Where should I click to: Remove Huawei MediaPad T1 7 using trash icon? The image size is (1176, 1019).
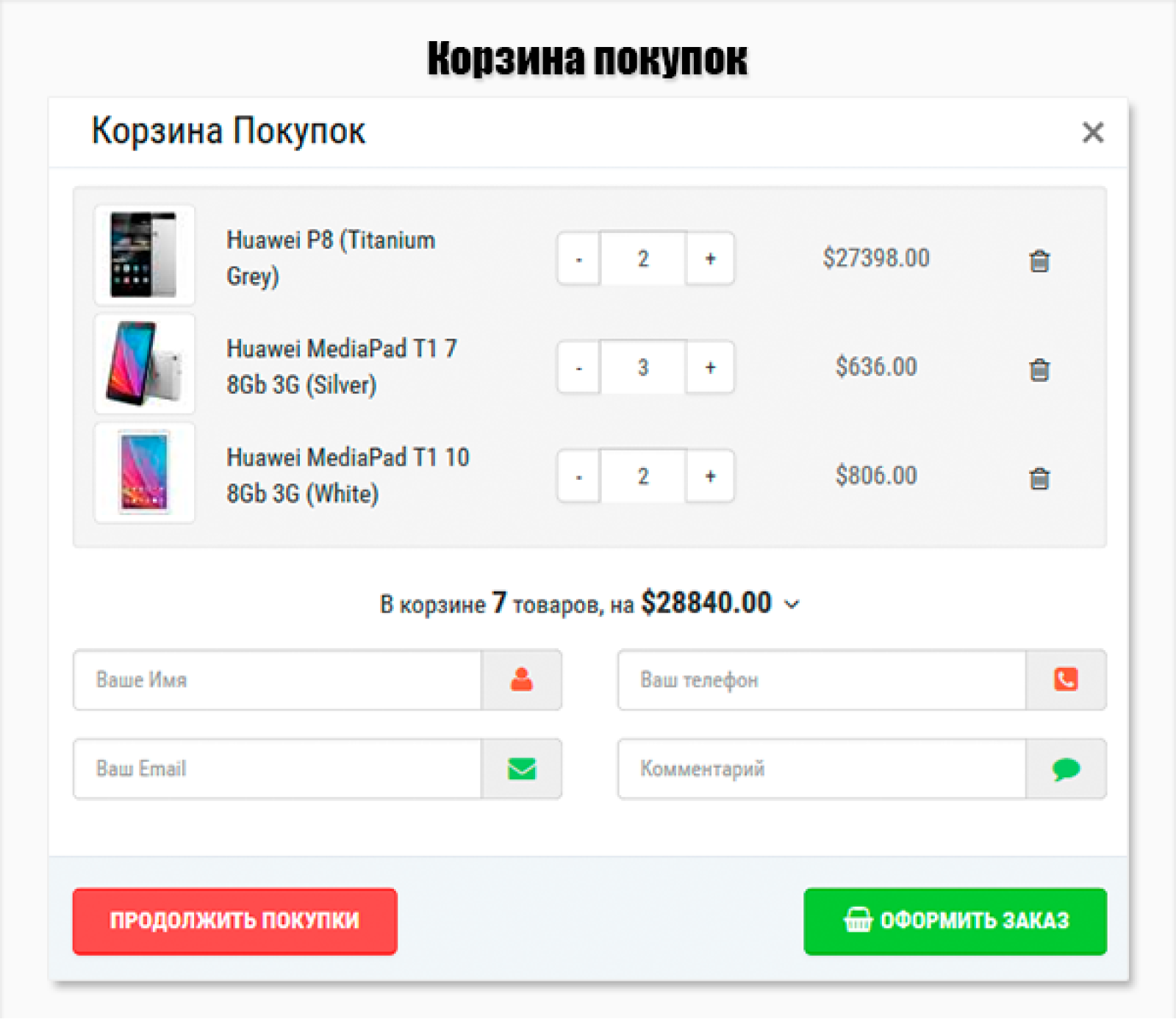pos(1039,369)
